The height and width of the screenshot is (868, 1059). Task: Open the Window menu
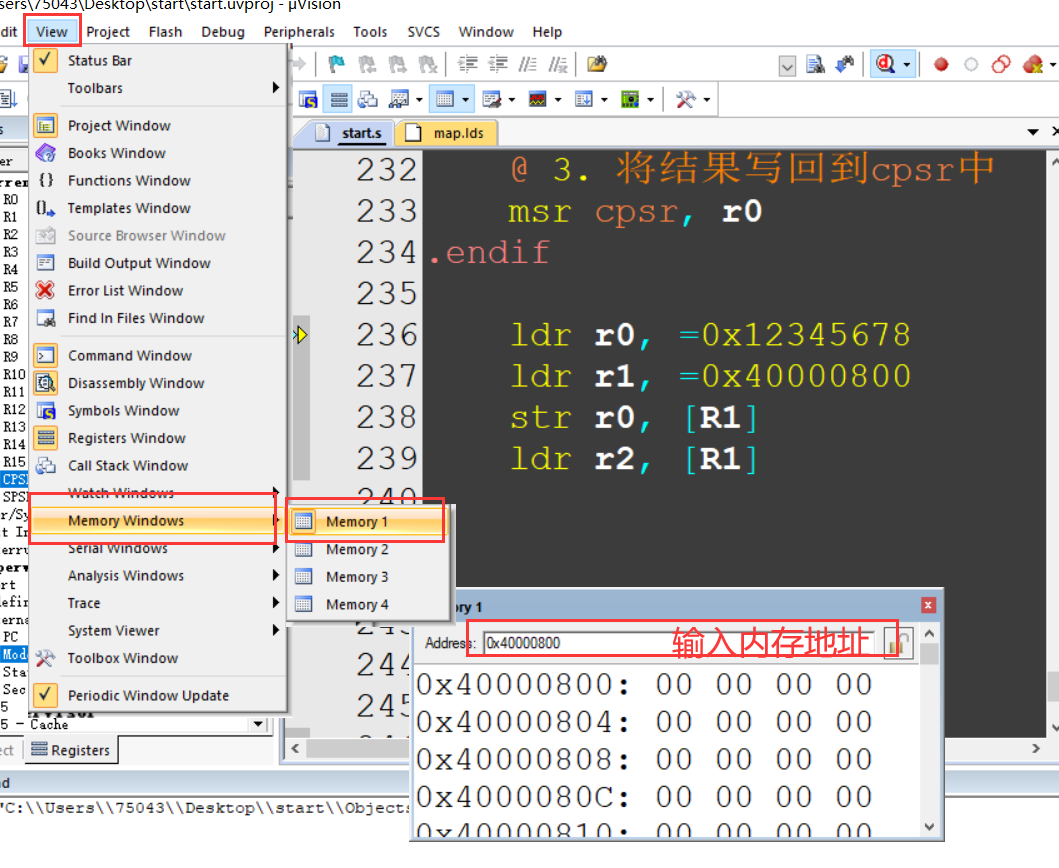pyautogui.click(x=486, y=32)
